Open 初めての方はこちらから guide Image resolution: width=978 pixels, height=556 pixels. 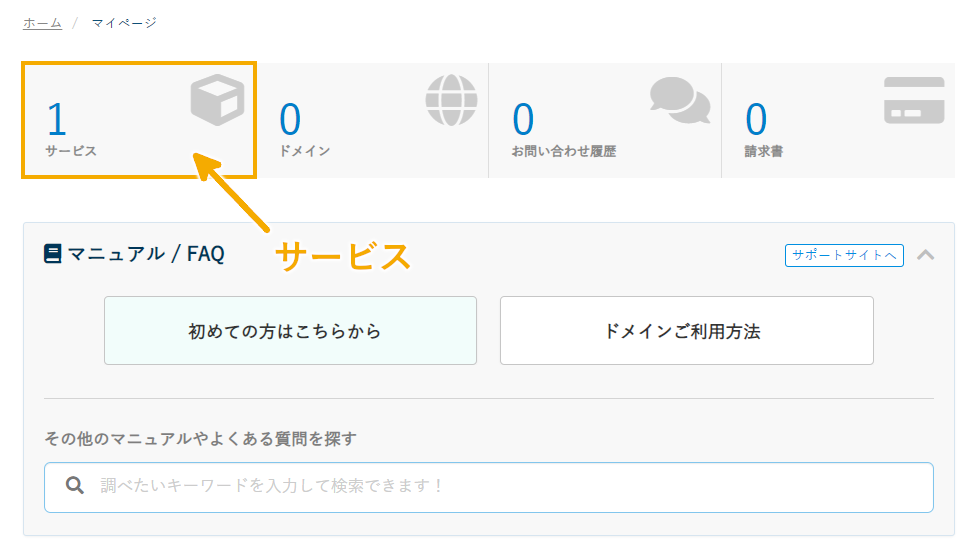click(291, 331)
